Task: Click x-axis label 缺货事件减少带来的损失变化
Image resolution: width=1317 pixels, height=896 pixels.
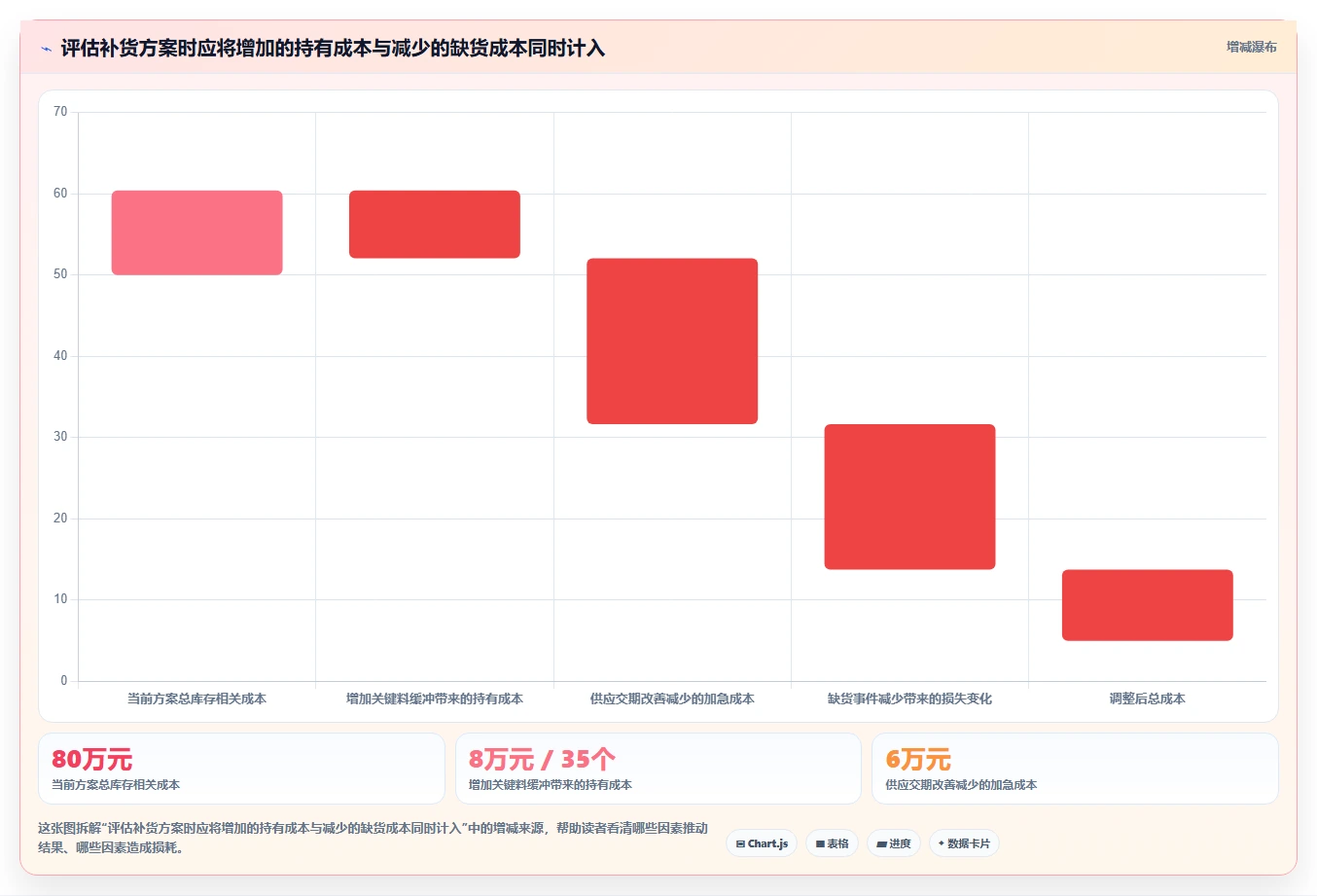Action: tap(909, 699)
